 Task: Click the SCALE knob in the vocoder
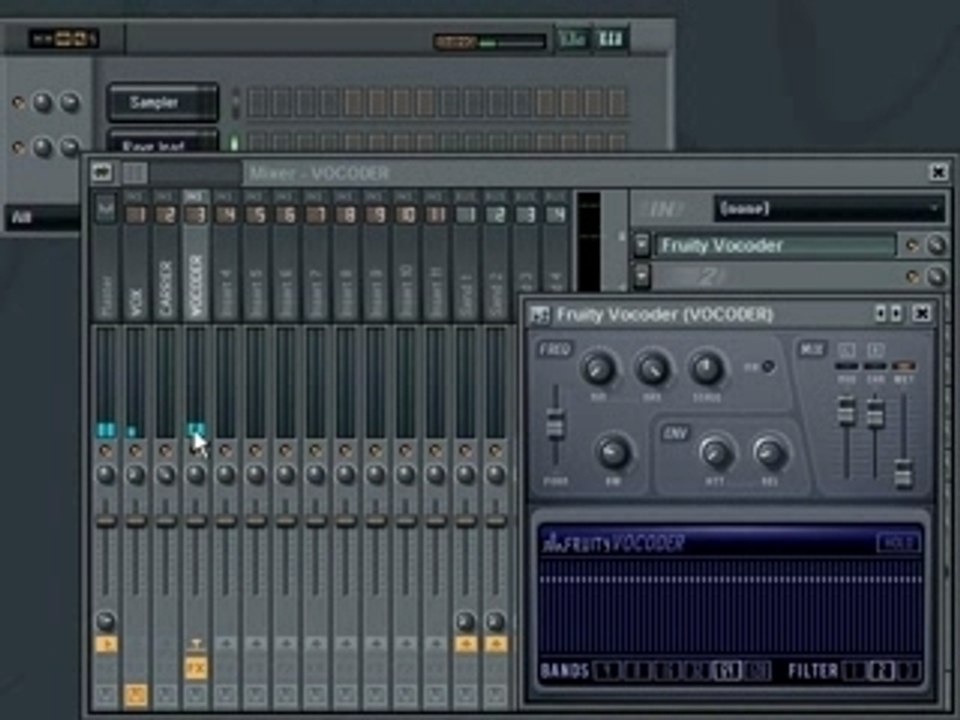707,369
